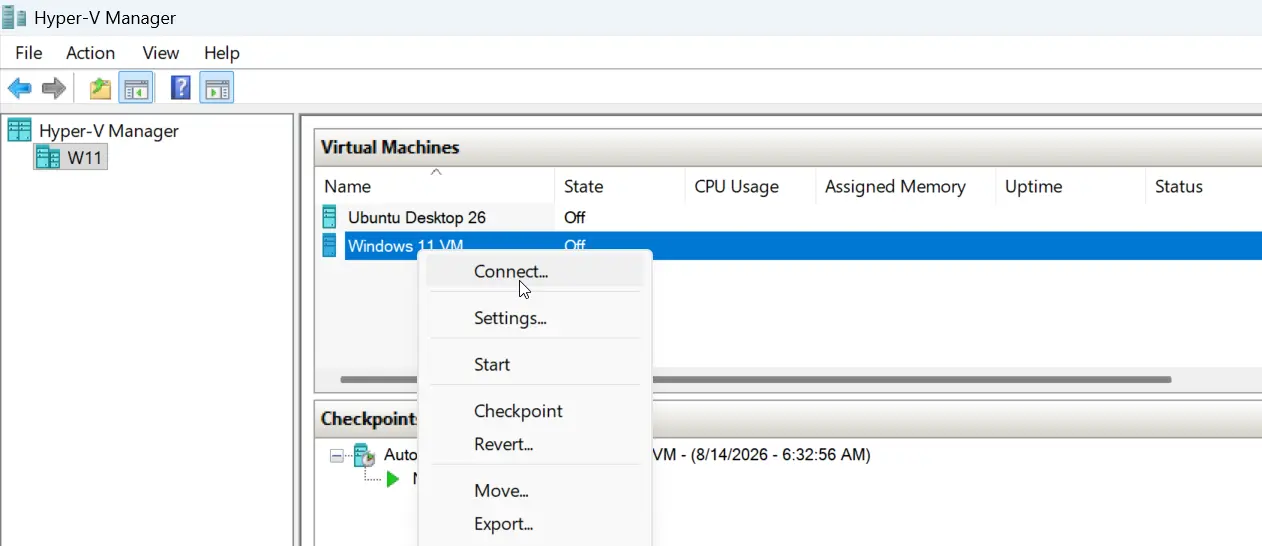
Task: Click the Hyper-V Manager root tree icon
Action: pos(20,130)
